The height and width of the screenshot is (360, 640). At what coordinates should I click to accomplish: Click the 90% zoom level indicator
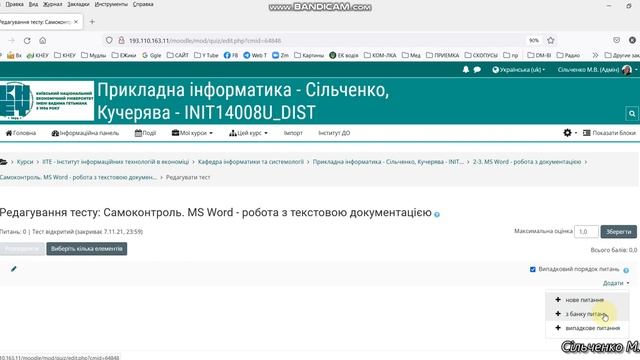[534, 40]
